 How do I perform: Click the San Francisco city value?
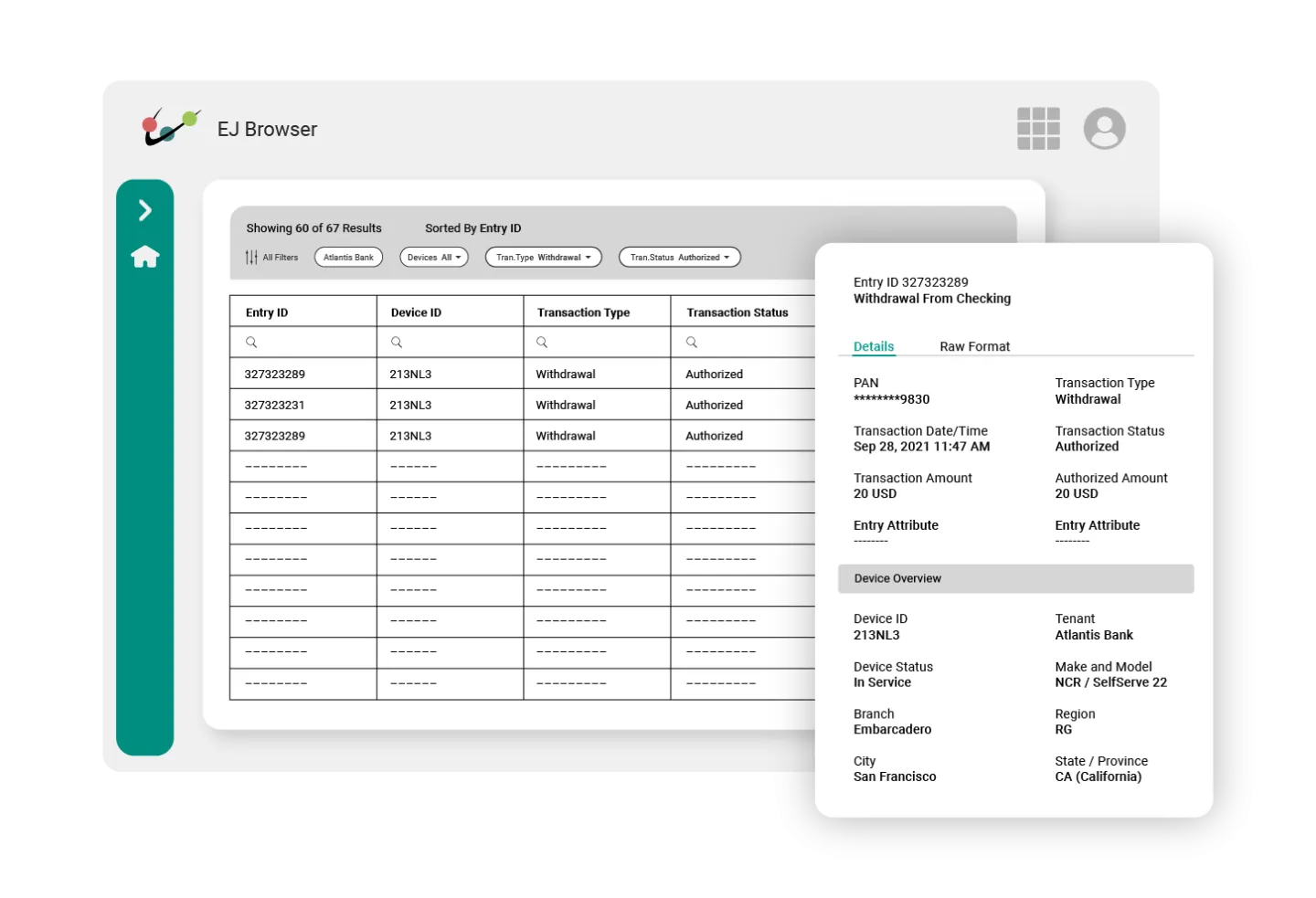[895, 777]
